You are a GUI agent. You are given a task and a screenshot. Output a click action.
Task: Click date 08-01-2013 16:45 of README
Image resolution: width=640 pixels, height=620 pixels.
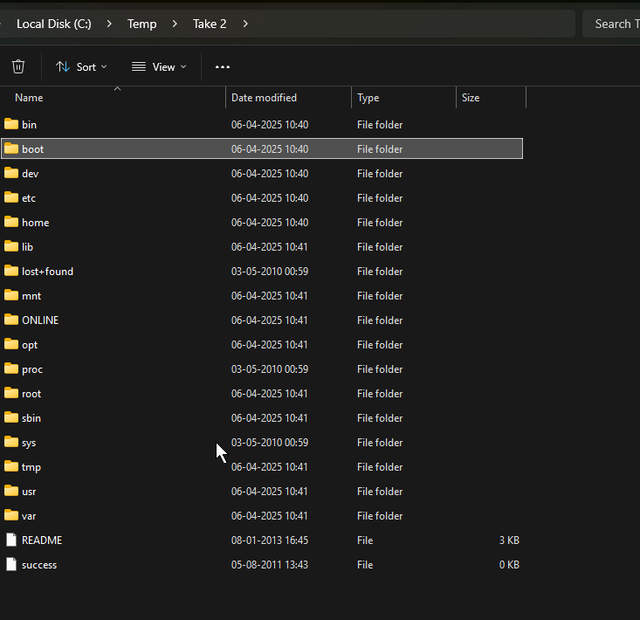point(269,540)
